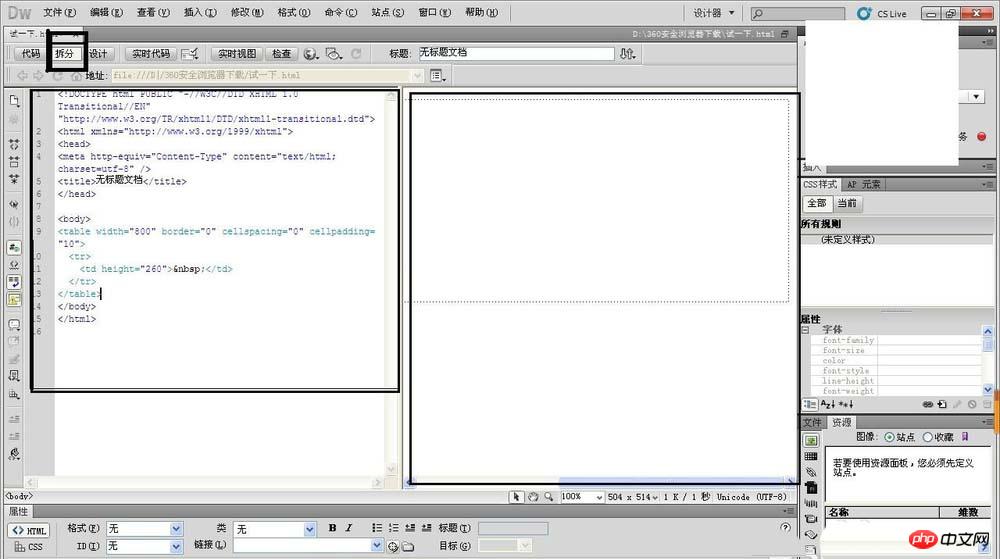Click the browse-for-file folder icon beside link field

408,546
